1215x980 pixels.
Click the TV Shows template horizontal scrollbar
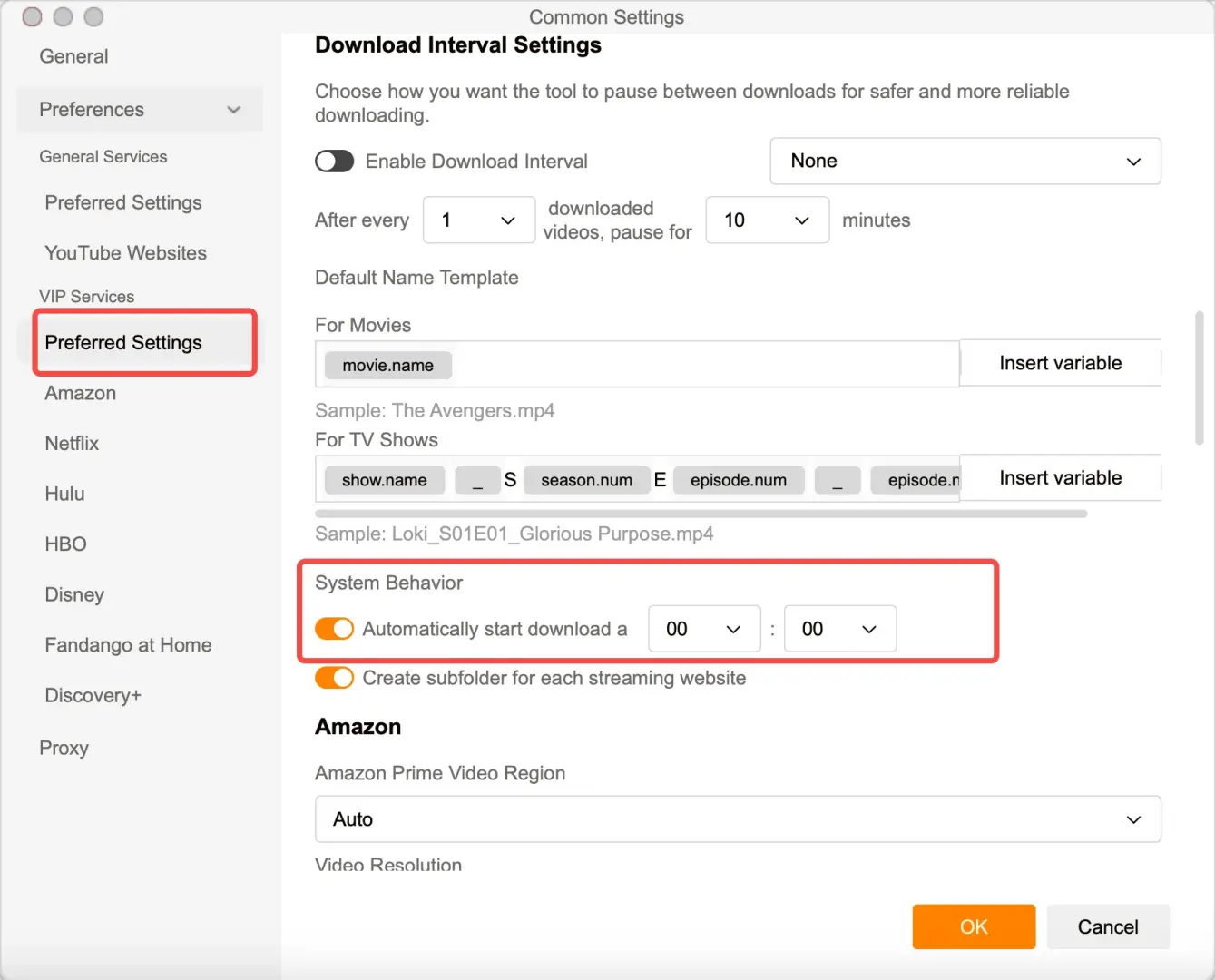(x=701, y=514)
